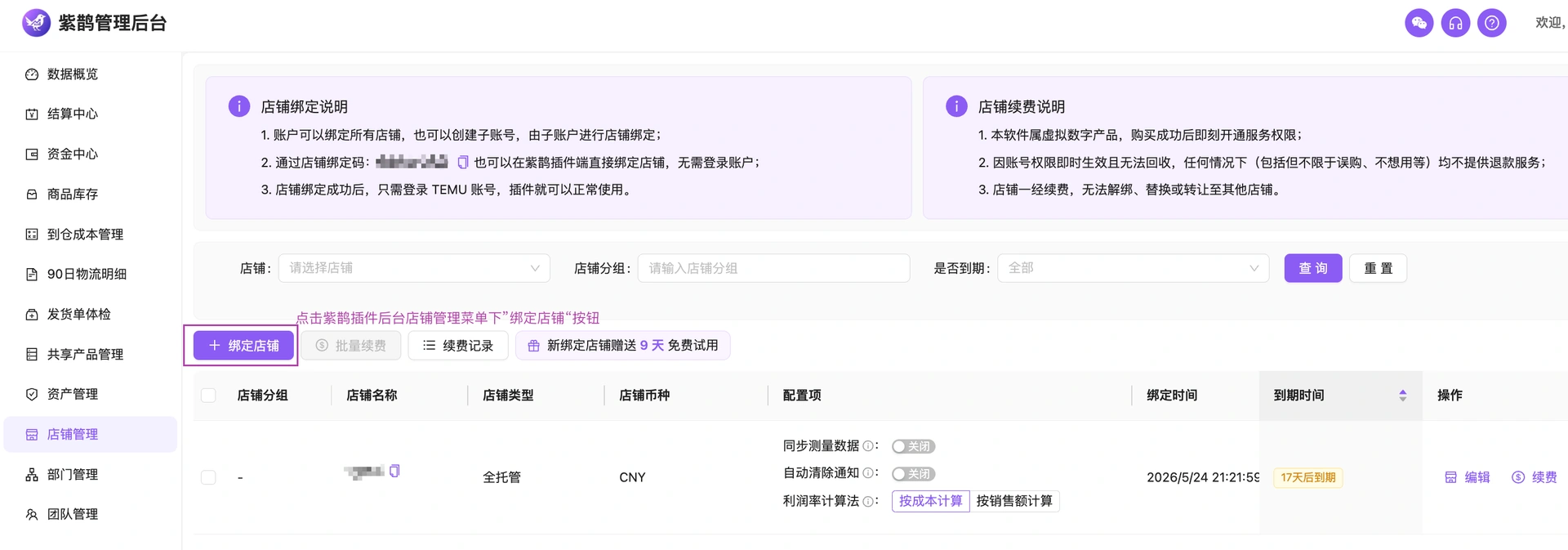Click the 查询 button
This screenshot has height=550, width=1568.
[1313, 268]
